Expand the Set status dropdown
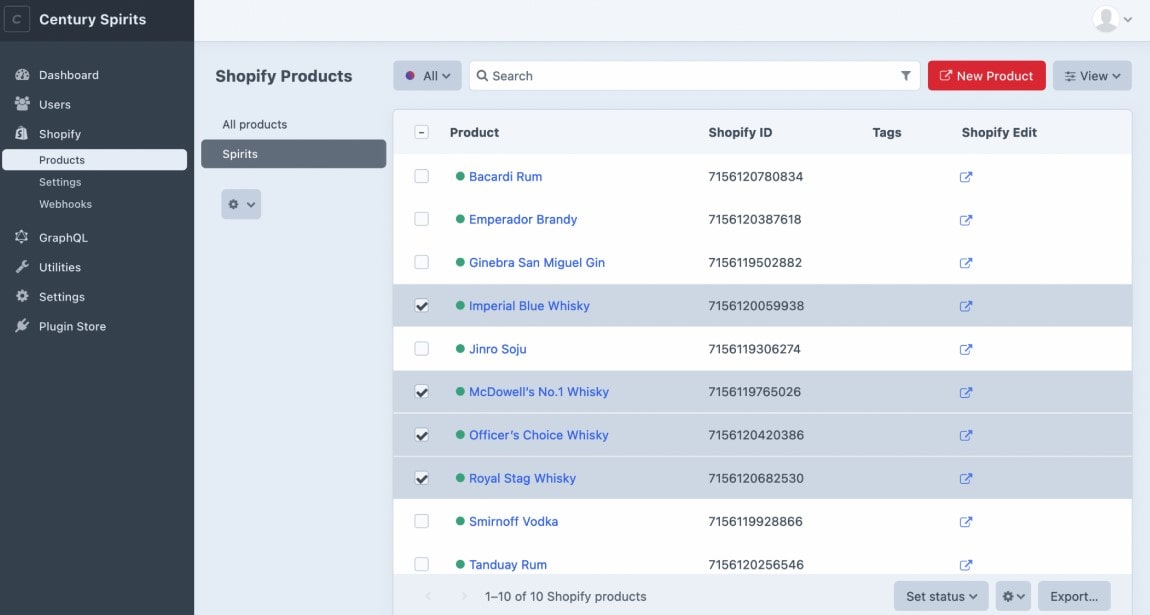Viewport: 1150px width, 615px height. [940, 596]
